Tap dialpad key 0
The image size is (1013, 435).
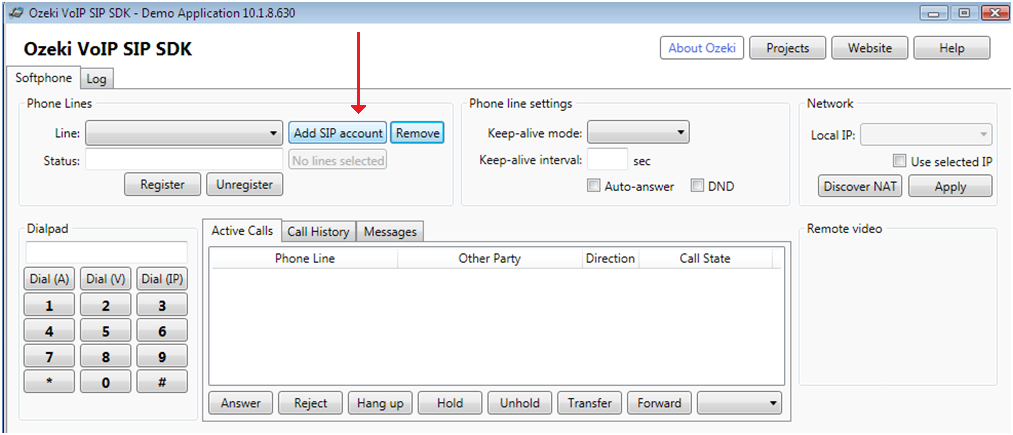click(105, 381)
